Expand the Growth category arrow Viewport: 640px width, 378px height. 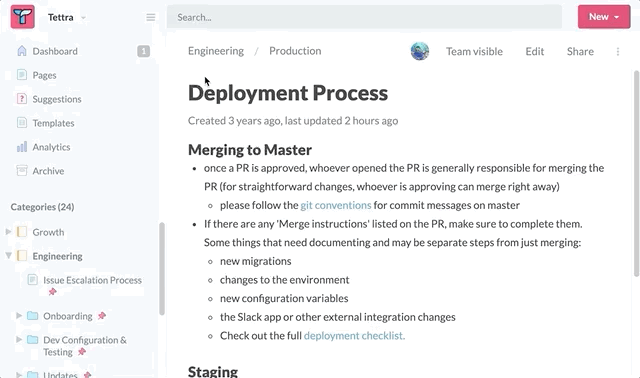[x=8, y=232]
